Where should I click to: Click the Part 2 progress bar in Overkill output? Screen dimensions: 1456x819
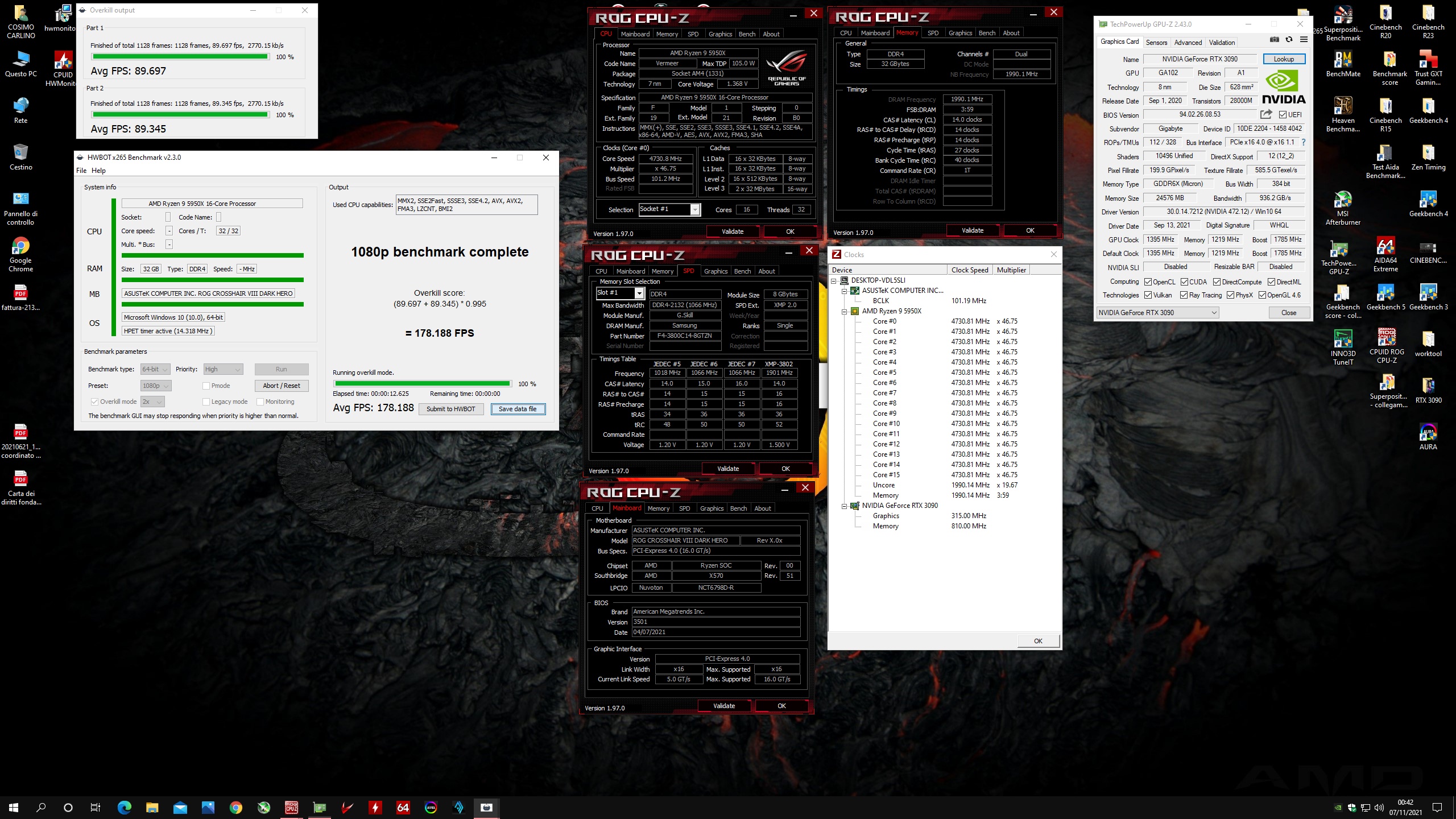(180, 114)
